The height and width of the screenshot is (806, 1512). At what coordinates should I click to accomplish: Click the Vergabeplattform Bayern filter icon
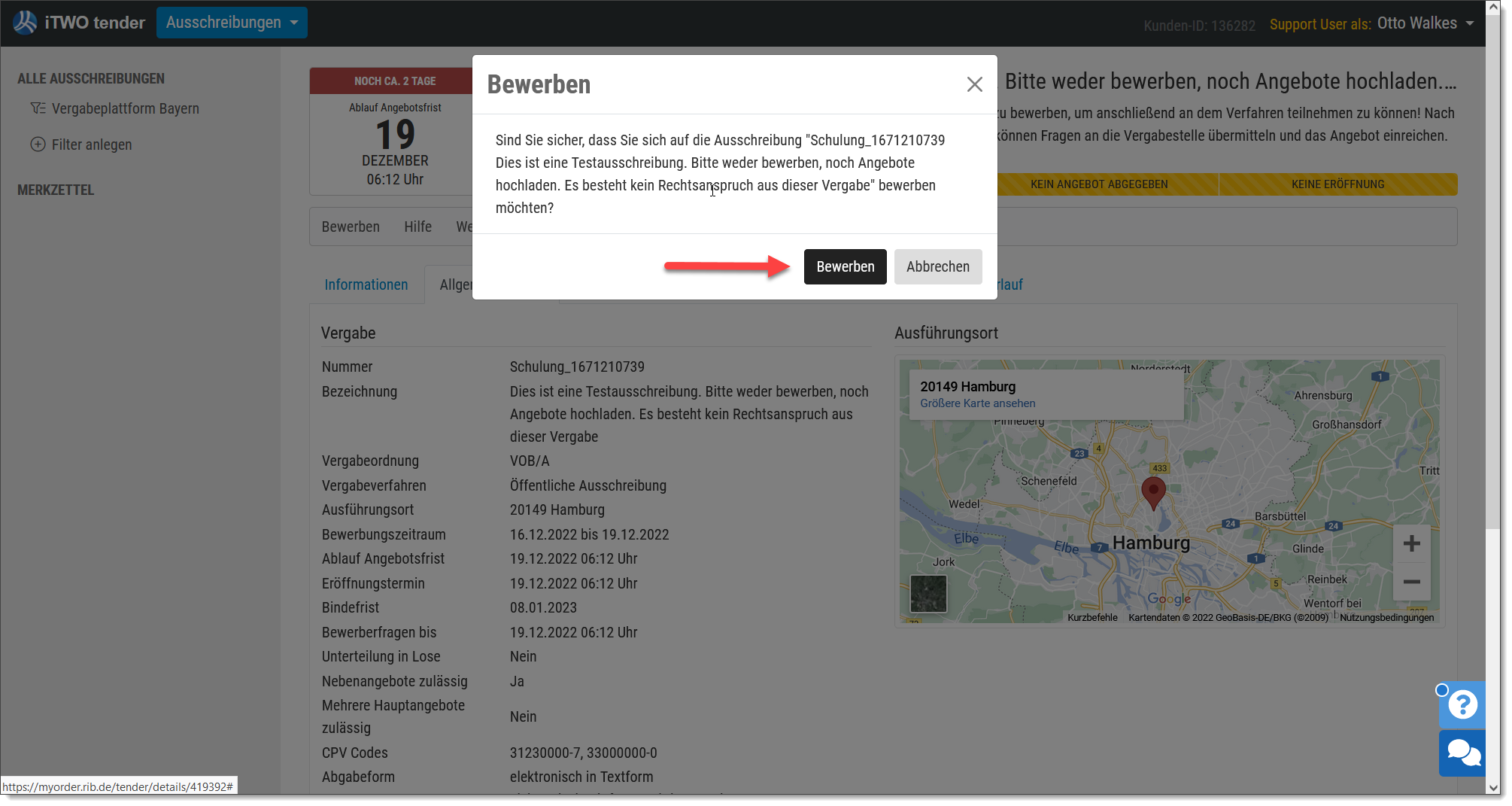pyautogui.click(x=38, y=108)
